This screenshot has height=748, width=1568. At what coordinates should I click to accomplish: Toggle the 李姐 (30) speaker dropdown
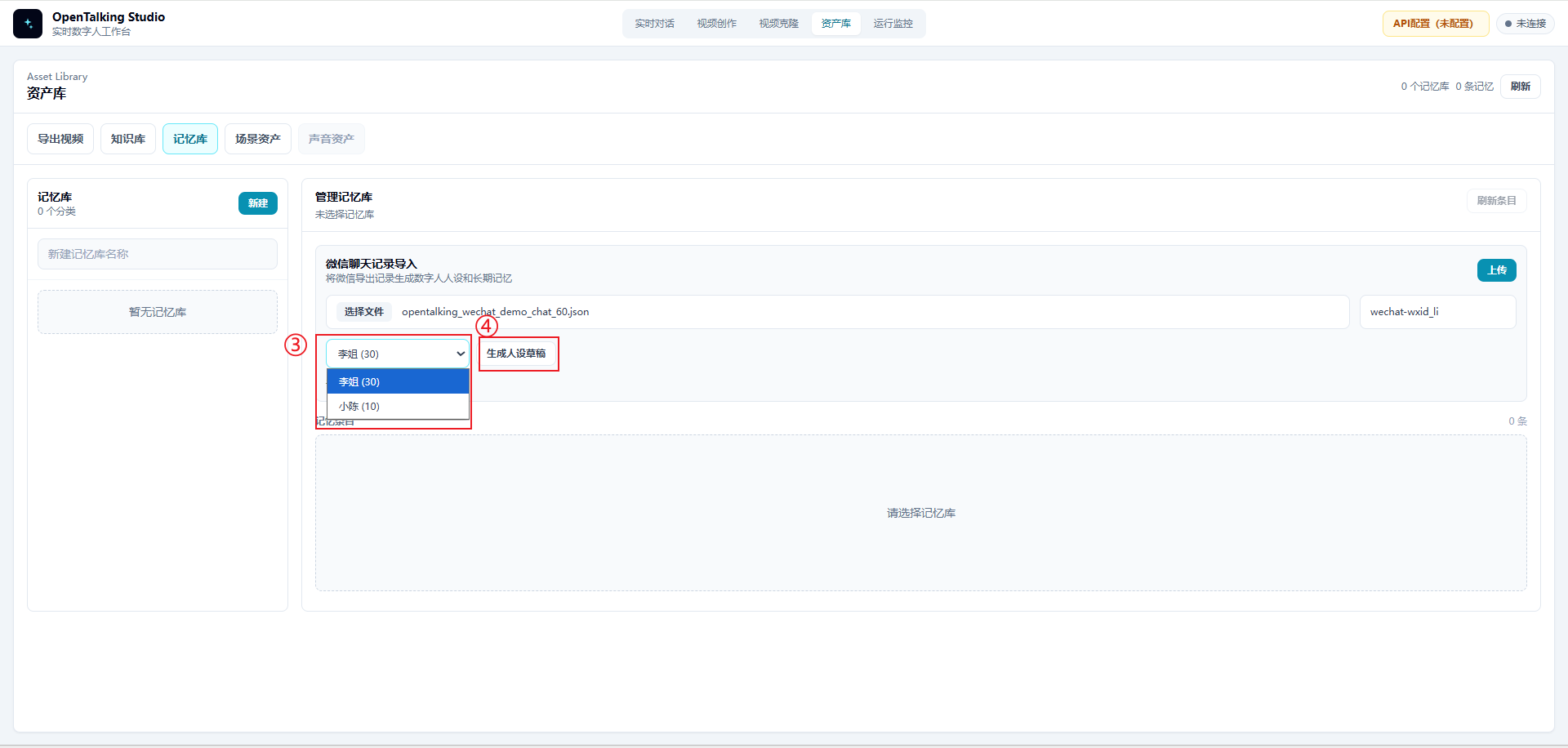398,354
